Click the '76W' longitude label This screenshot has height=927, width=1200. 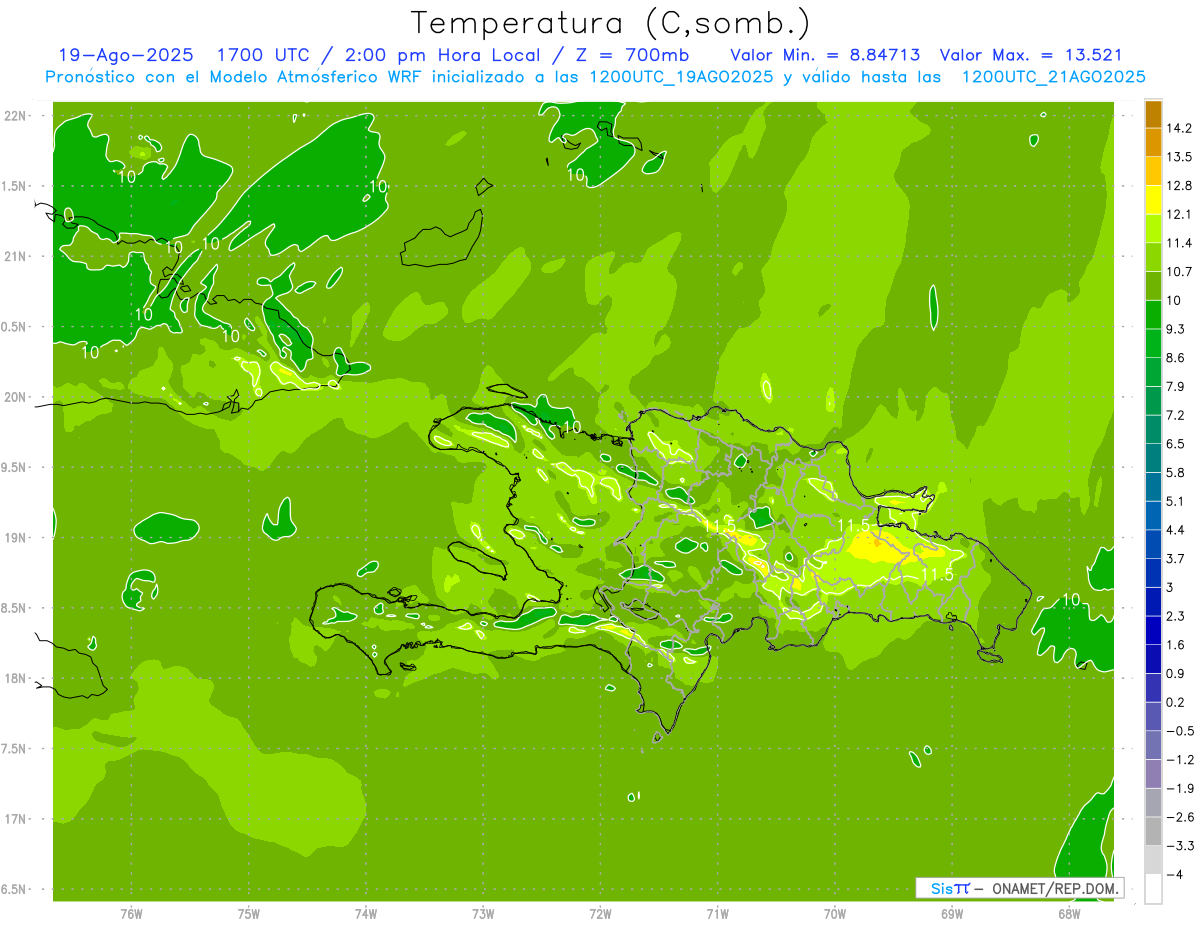(131, 914)
